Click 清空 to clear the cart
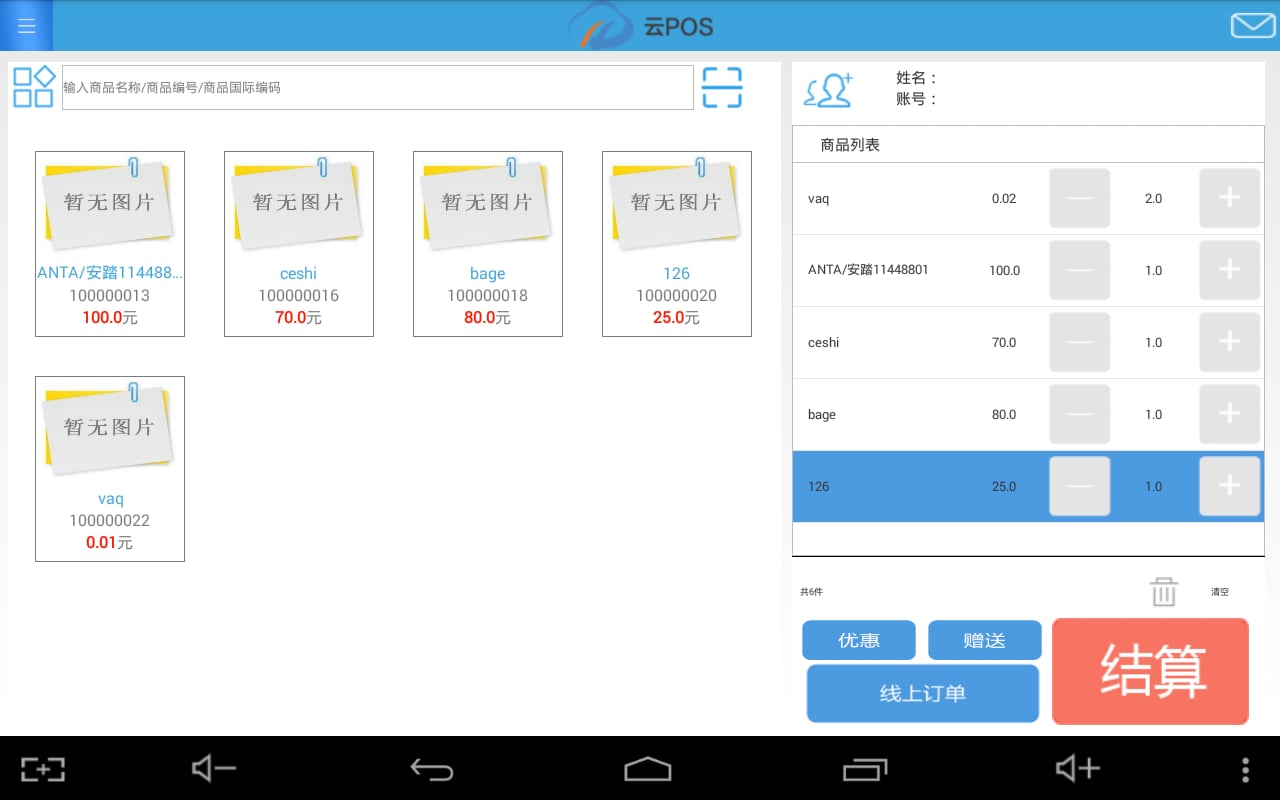Image resolution: width=1280 pixels, height=800 pixels. point(1220,592)
